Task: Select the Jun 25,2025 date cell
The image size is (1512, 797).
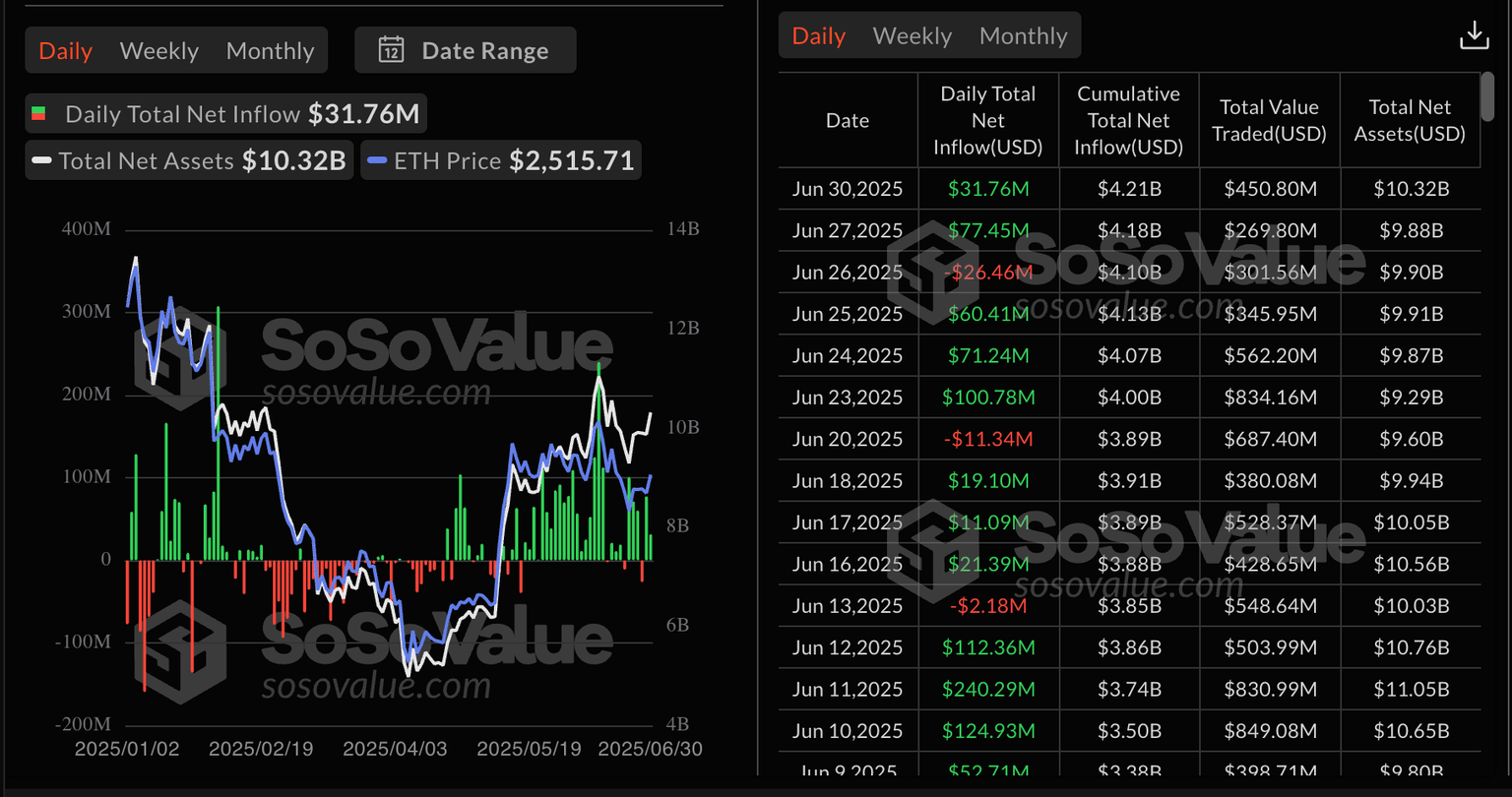Action: (x=848, y=314)
